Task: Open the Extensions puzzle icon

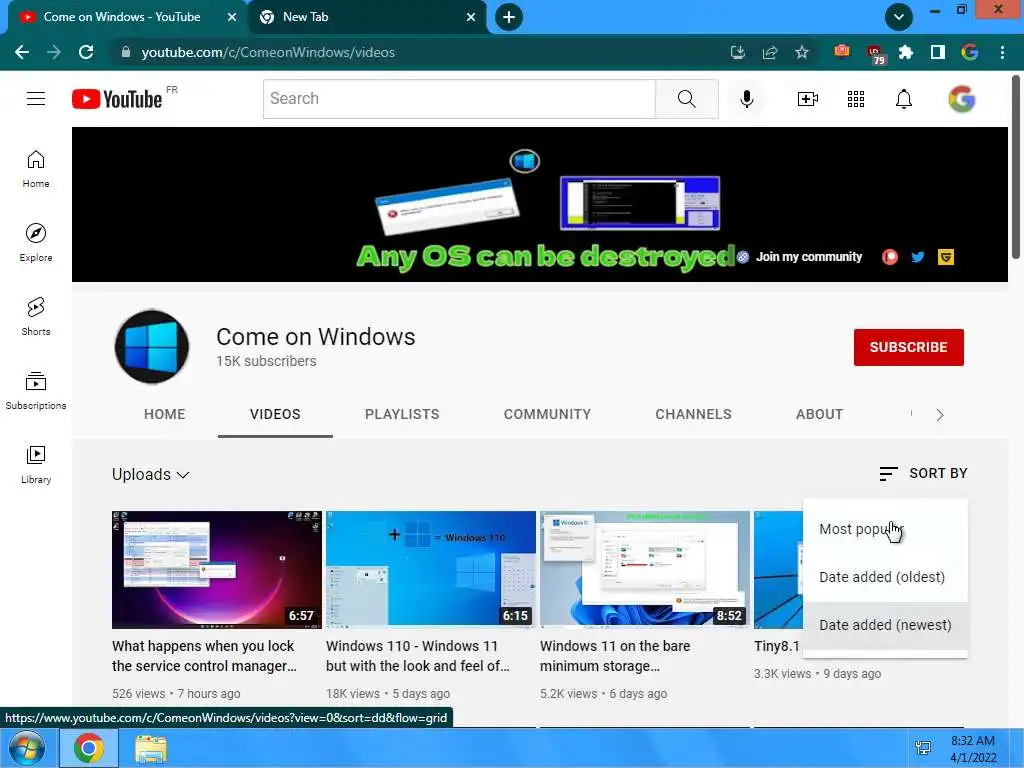Action: 906,52
